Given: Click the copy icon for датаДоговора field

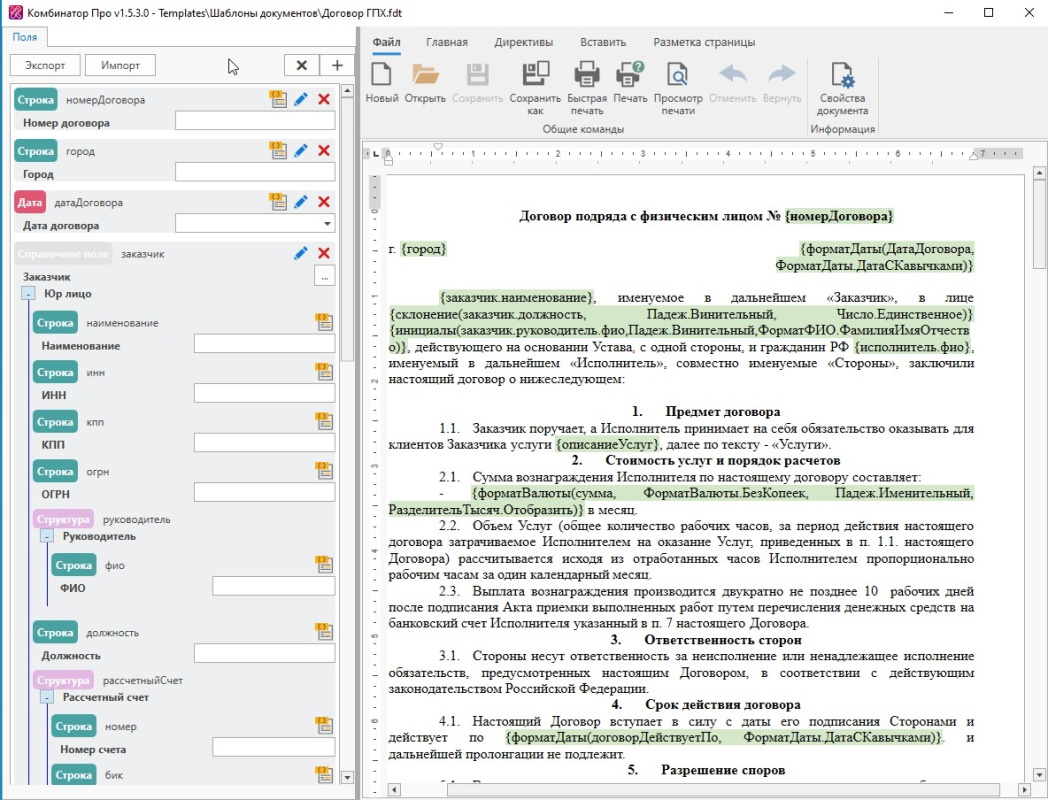Looking at the screenshot, I should coord(278,202).
